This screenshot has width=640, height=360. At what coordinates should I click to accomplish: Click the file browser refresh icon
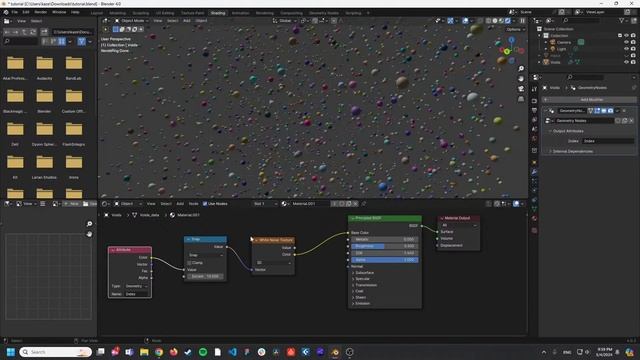tap(33, 31)
